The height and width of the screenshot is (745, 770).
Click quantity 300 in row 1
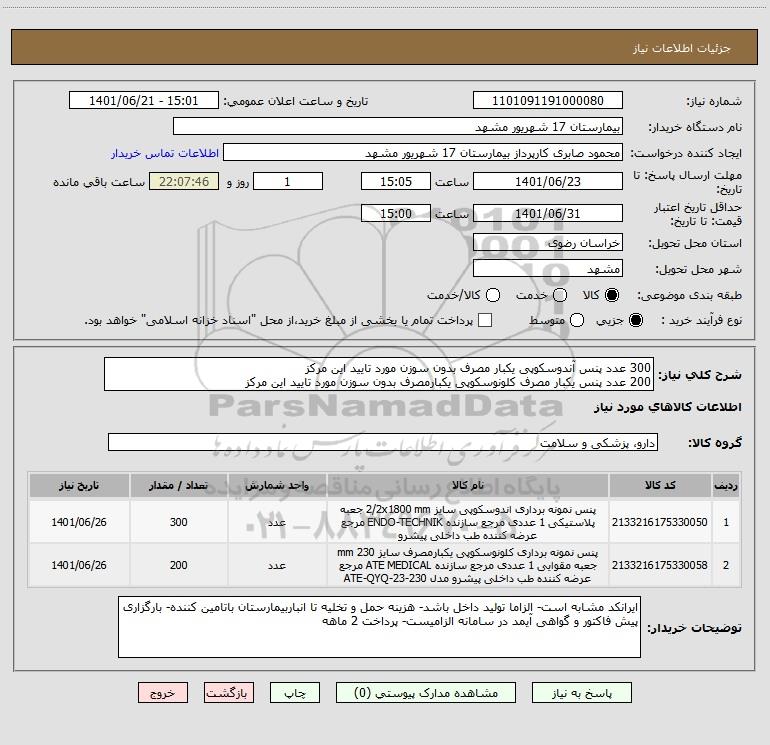coord(178,522)
